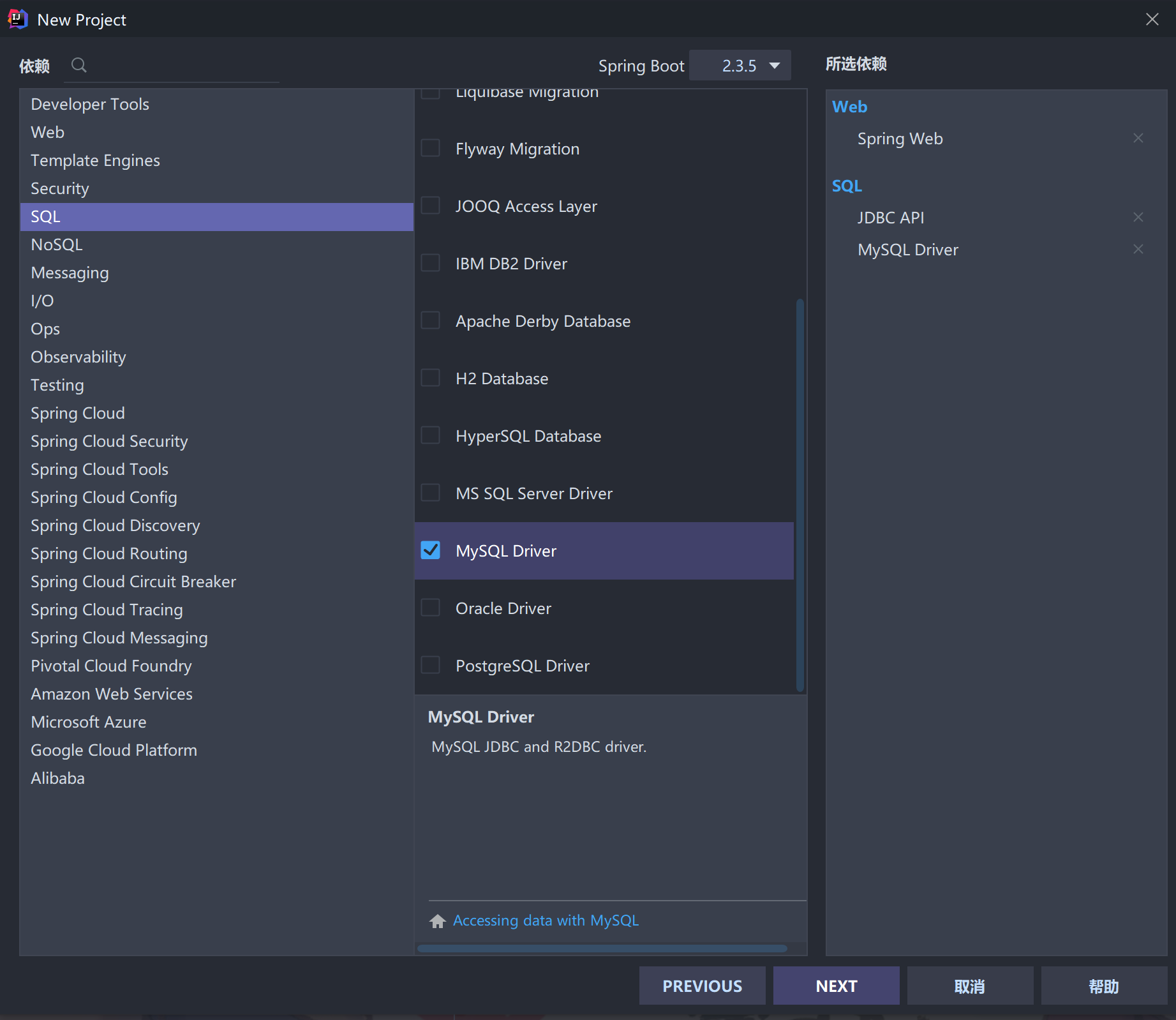Open Google Cloud Platform category
1176x1020 pixels.
click(x=217, y=750)
